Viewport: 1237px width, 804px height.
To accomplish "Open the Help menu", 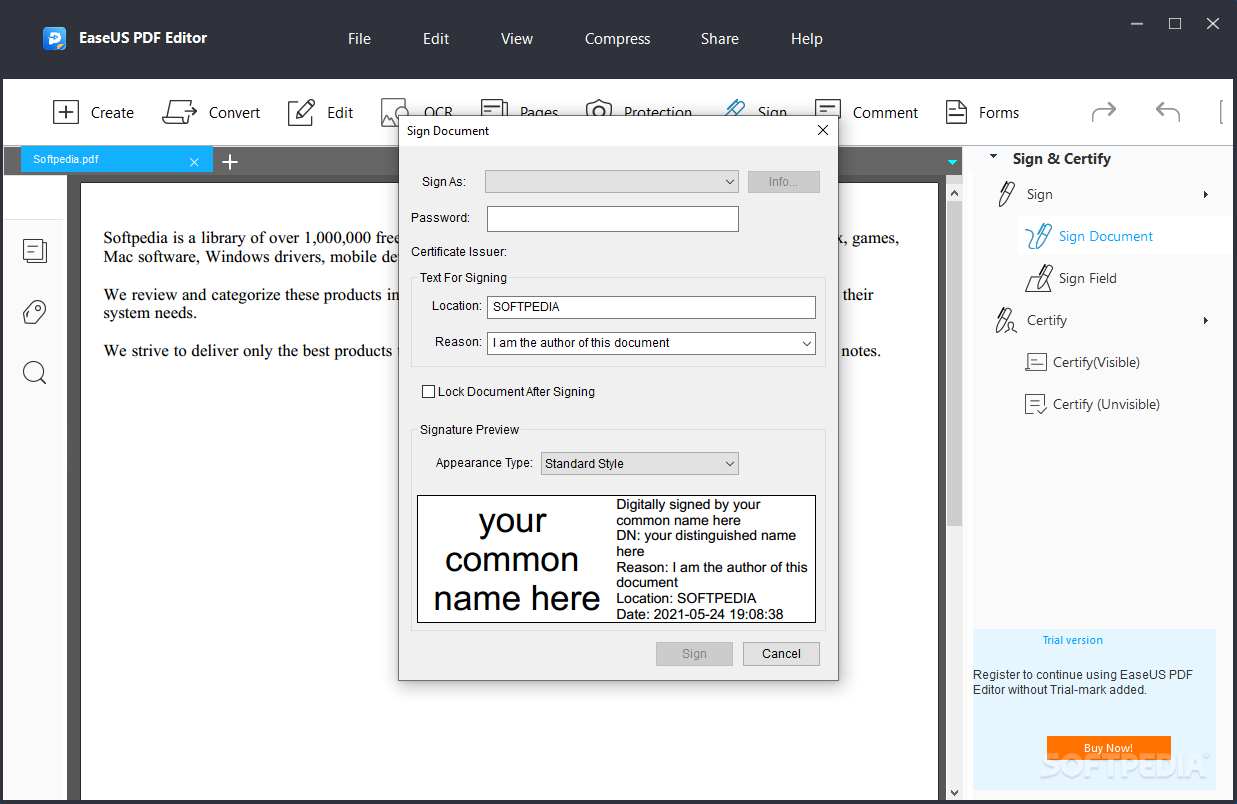I will (x=807, y=39).
